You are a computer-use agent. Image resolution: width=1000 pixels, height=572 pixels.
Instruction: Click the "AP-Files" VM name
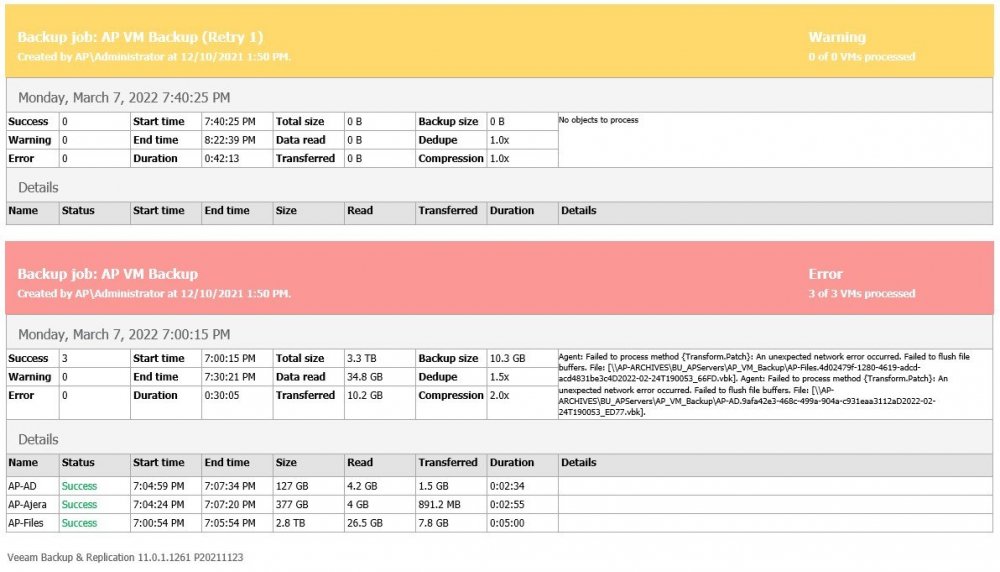26,523
